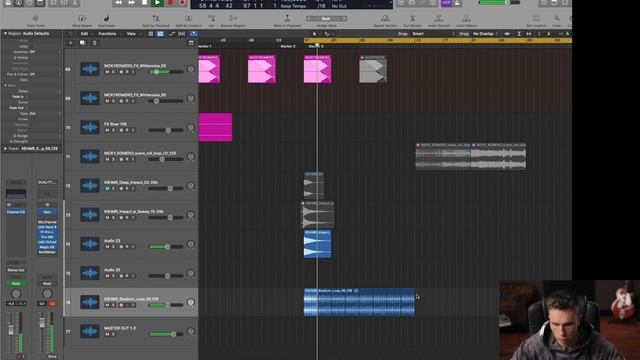This screenshot has height=360, width=640.
Task: Open the Snap Smart dropdown
Action: tap(433, 34)
